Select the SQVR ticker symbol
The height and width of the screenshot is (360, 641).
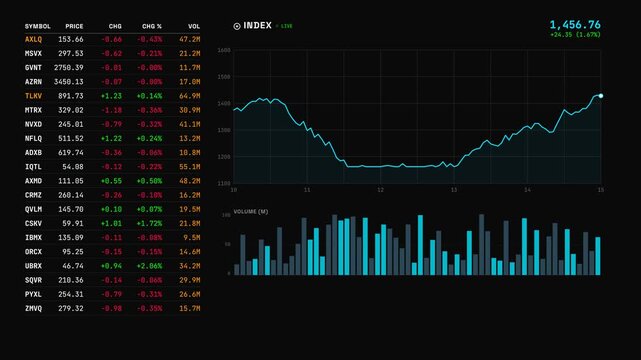(x=33, y=280)
